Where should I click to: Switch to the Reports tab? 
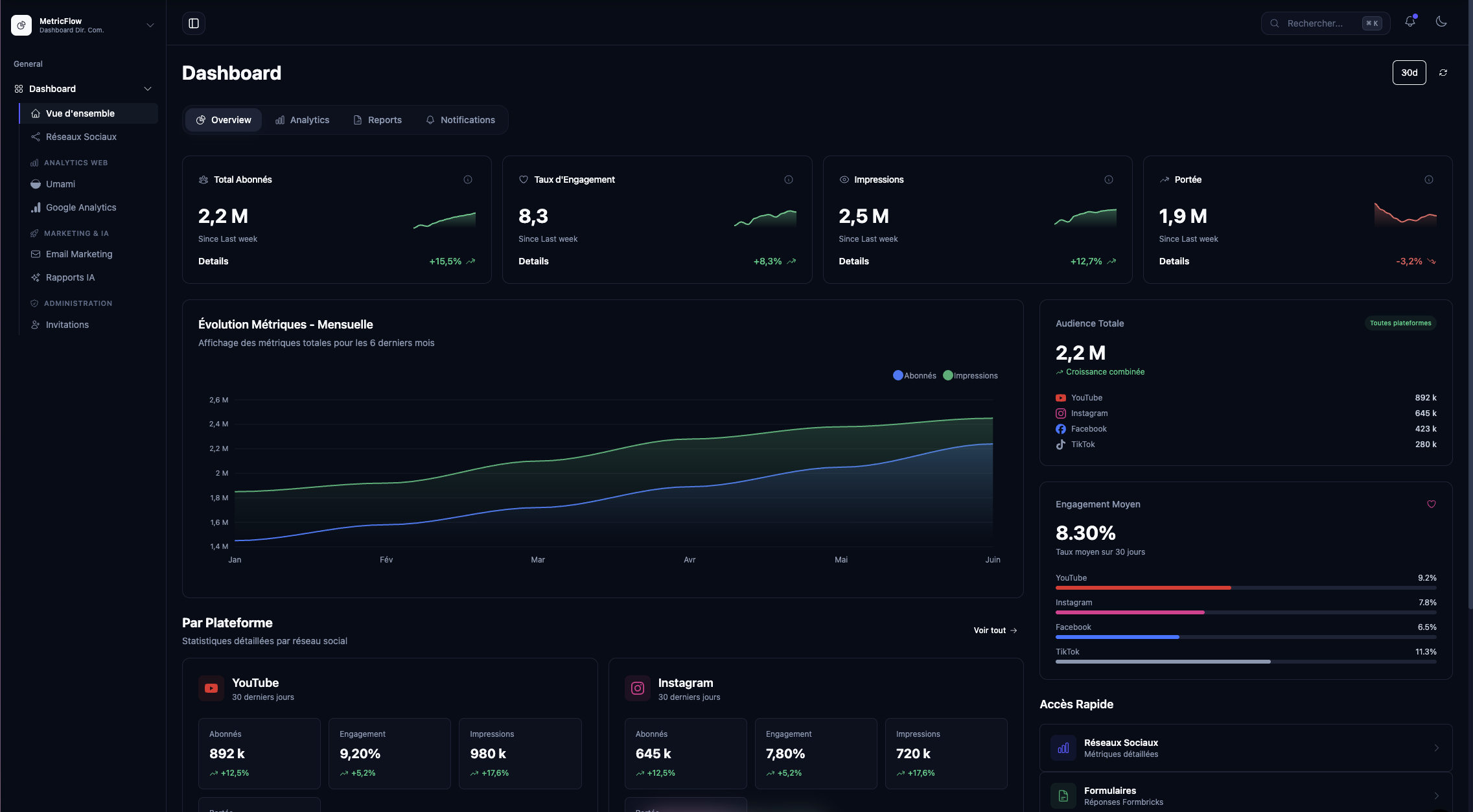377,120
